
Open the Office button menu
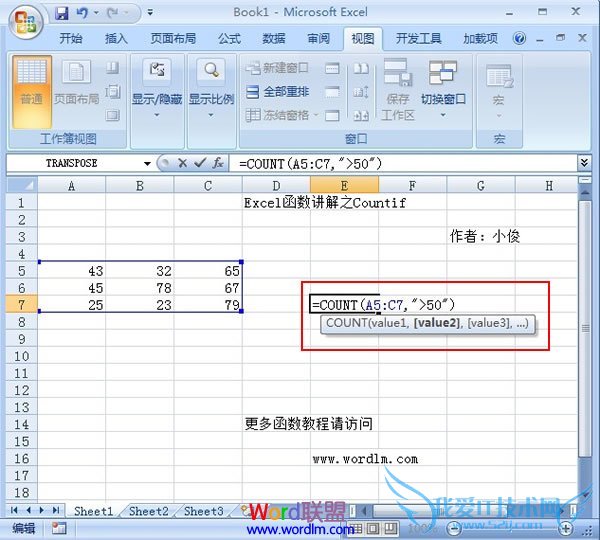26,23
